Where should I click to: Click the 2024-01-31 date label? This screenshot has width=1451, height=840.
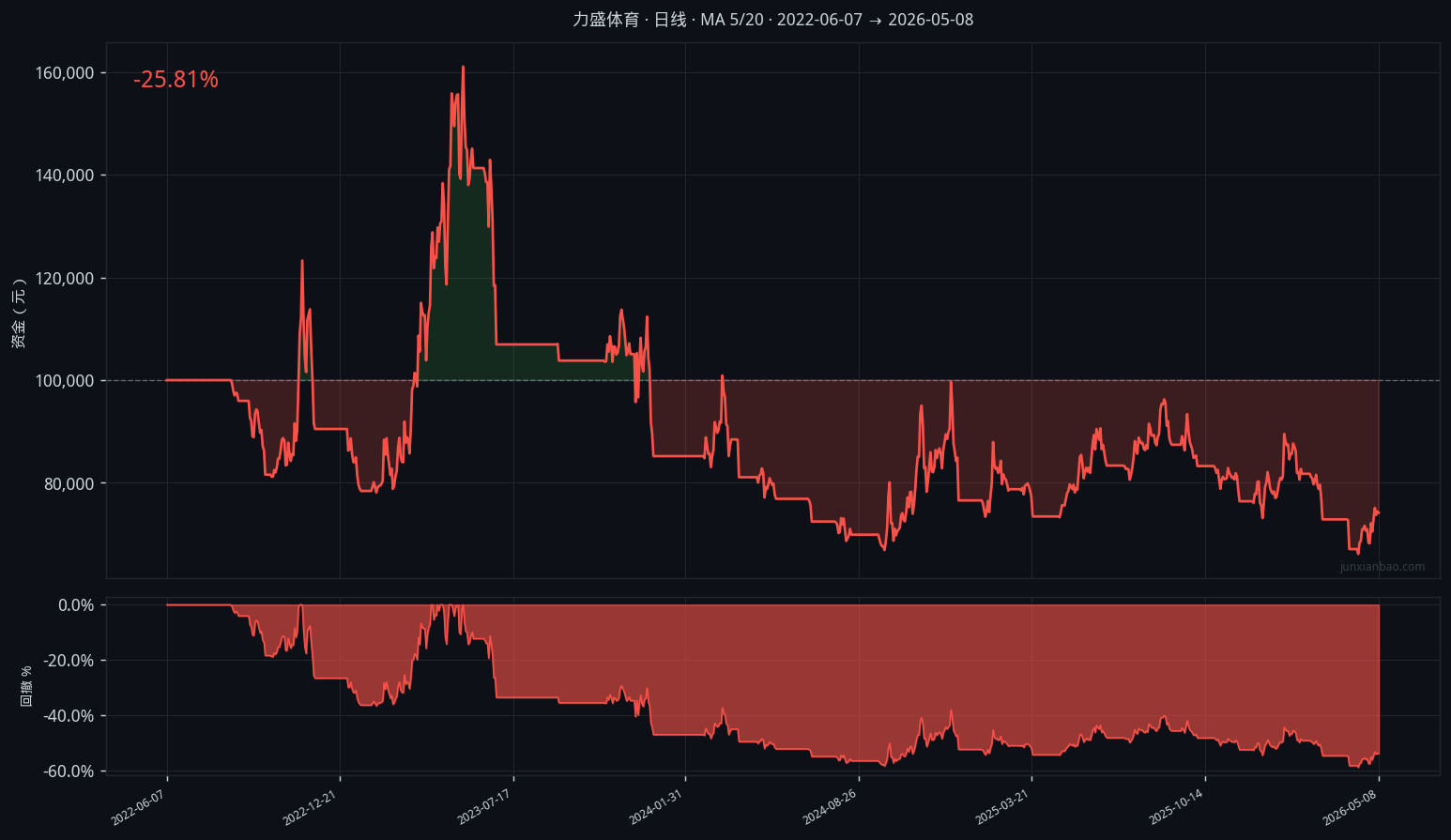657,807
